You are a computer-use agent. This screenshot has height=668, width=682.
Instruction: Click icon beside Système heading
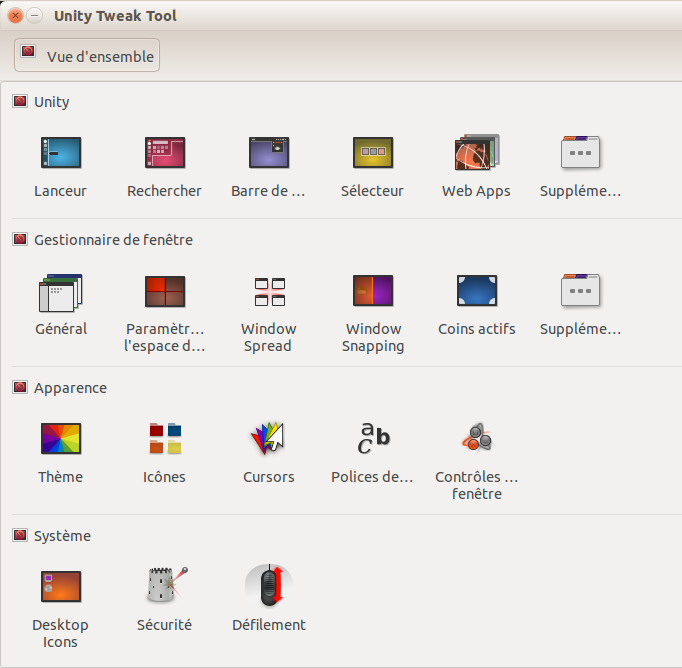(20, 535)
